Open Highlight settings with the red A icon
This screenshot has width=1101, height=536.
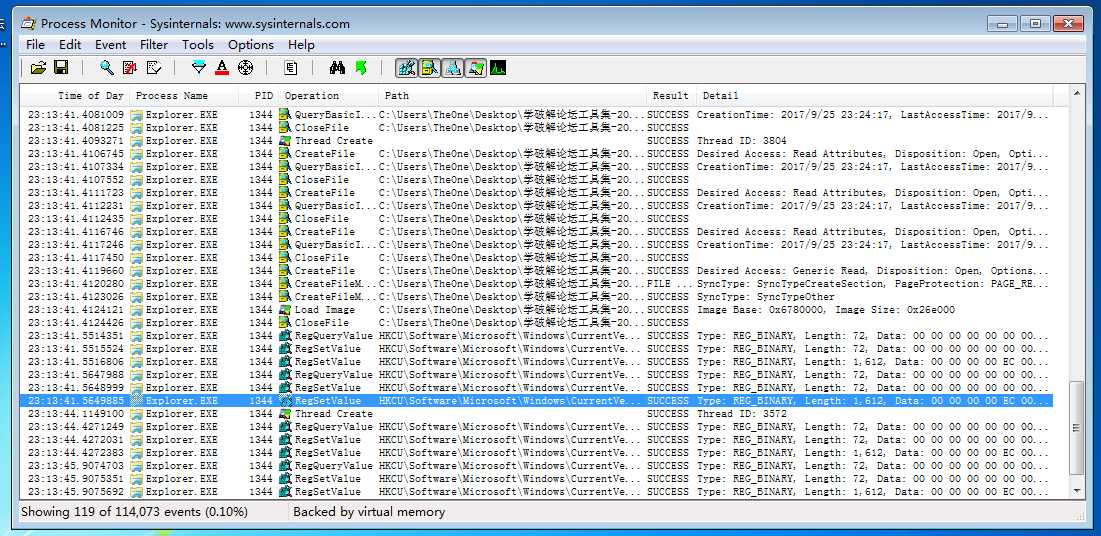coord(222,68)
